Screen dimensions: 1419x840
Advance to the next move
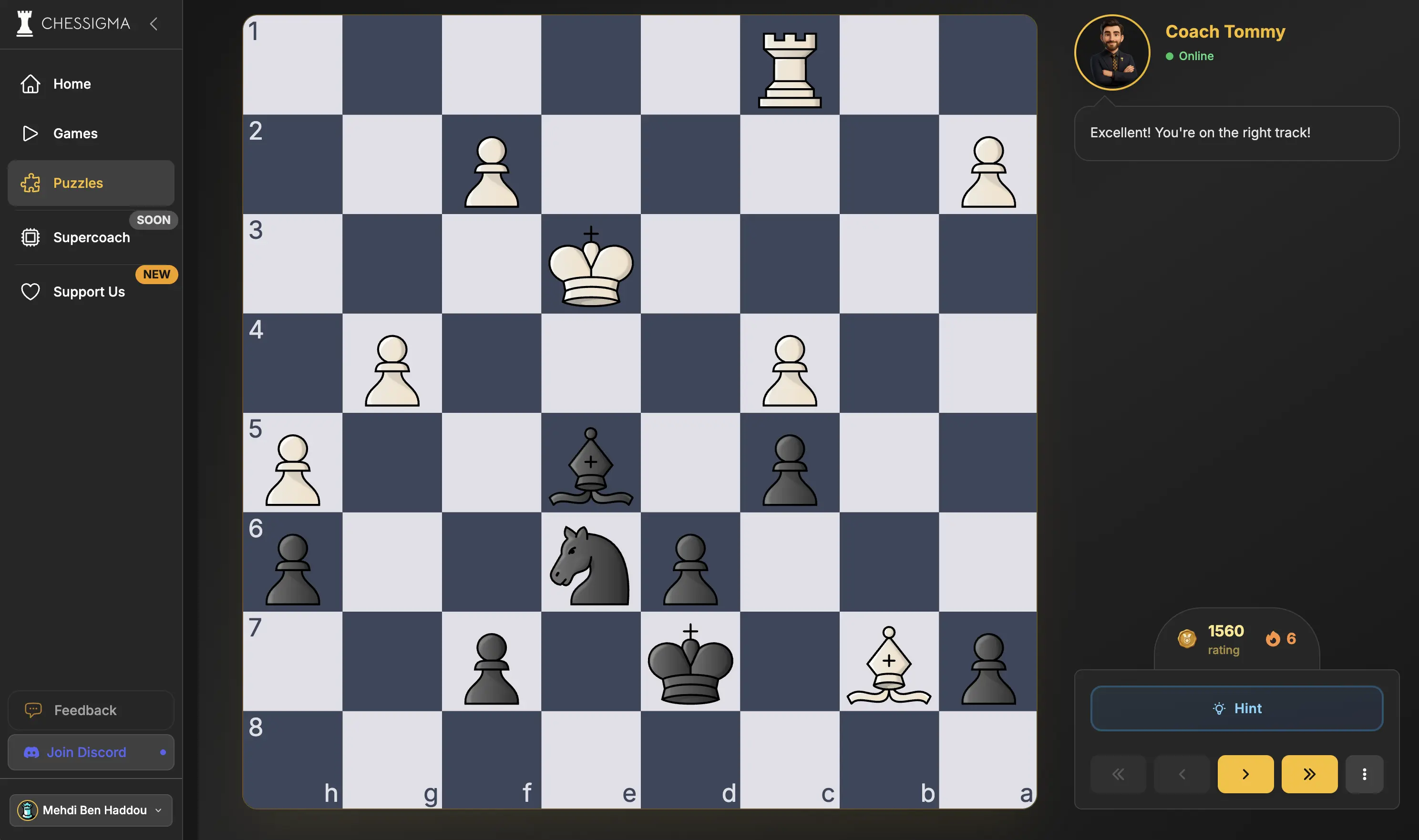1245,774
